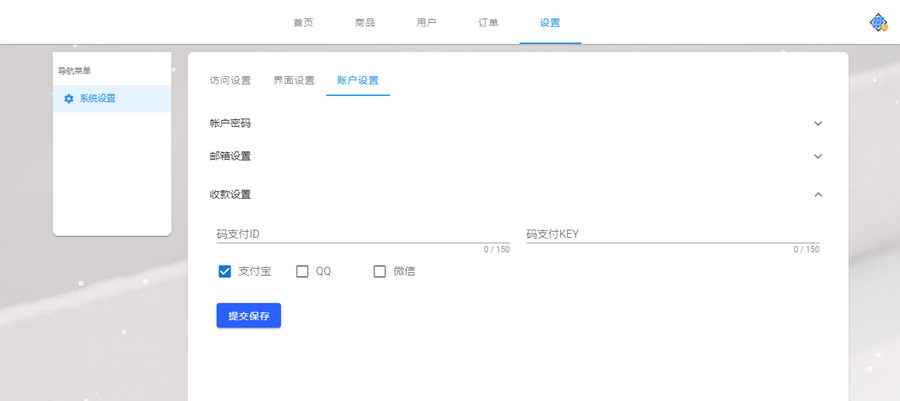Image resolution: width=900 pixels, height=401 pixels.
Task: Select the 设置 top navigation tab
Action: (550, 22)
